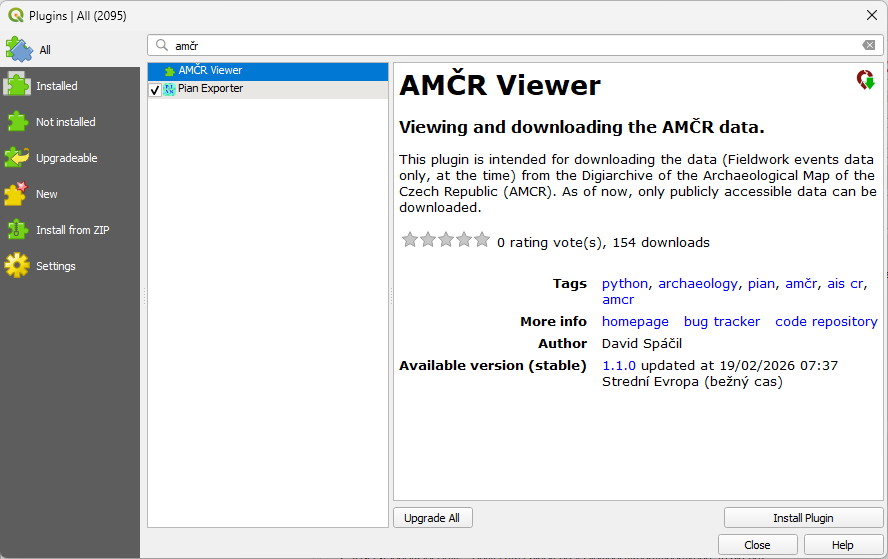Click the Not installed puzzle icon
Screen dimensions: 888x559
point(18,122)
